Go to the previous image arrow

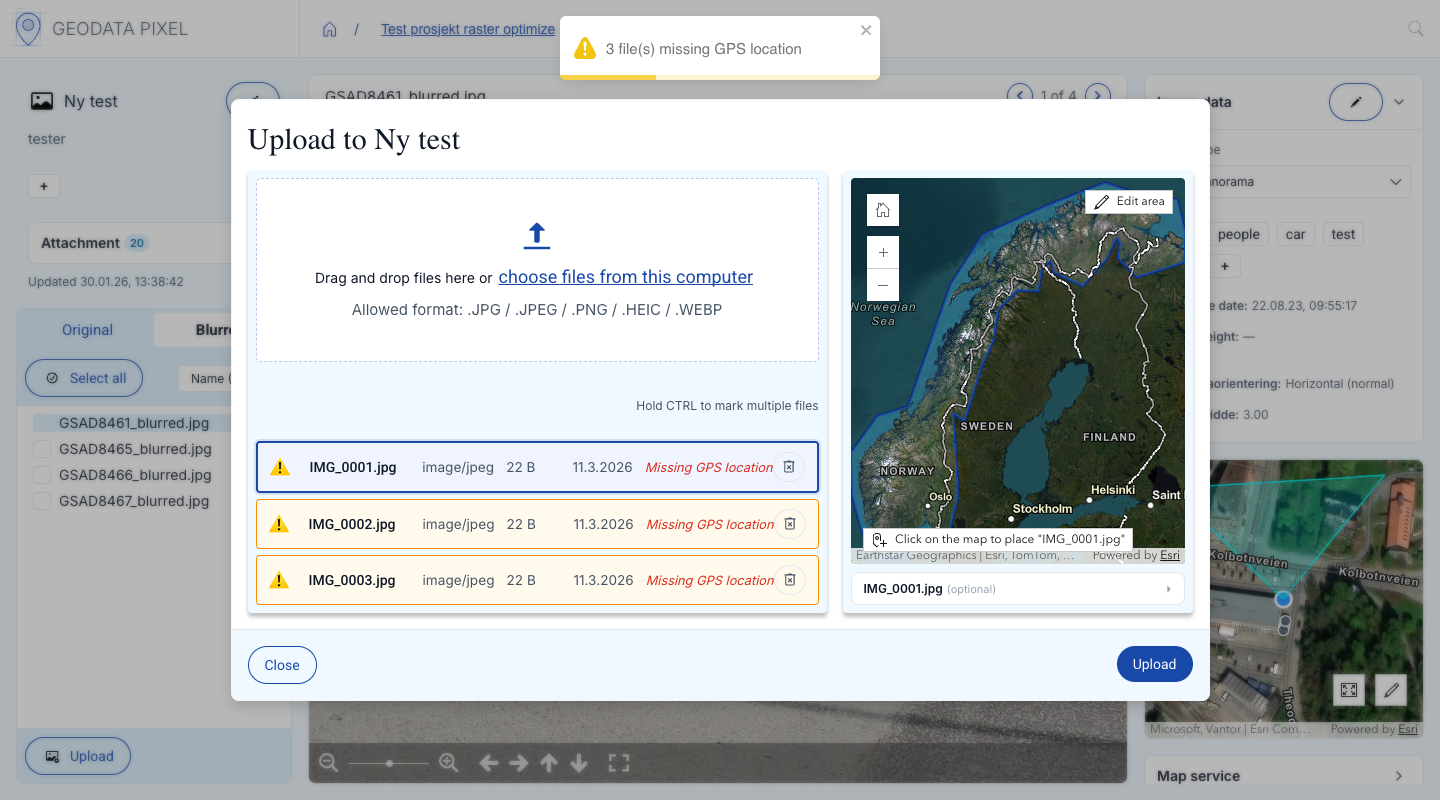coord(1020,95)
